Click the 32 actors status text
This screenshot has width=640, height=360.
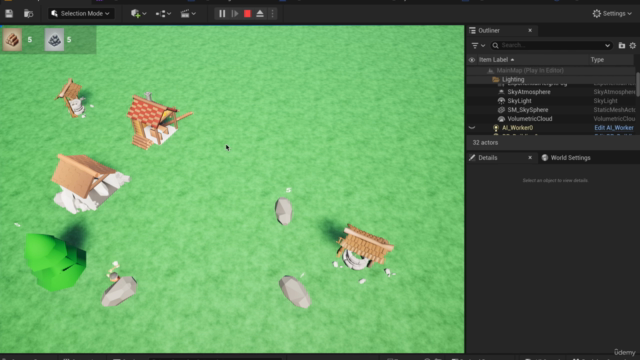click(485, 142)
